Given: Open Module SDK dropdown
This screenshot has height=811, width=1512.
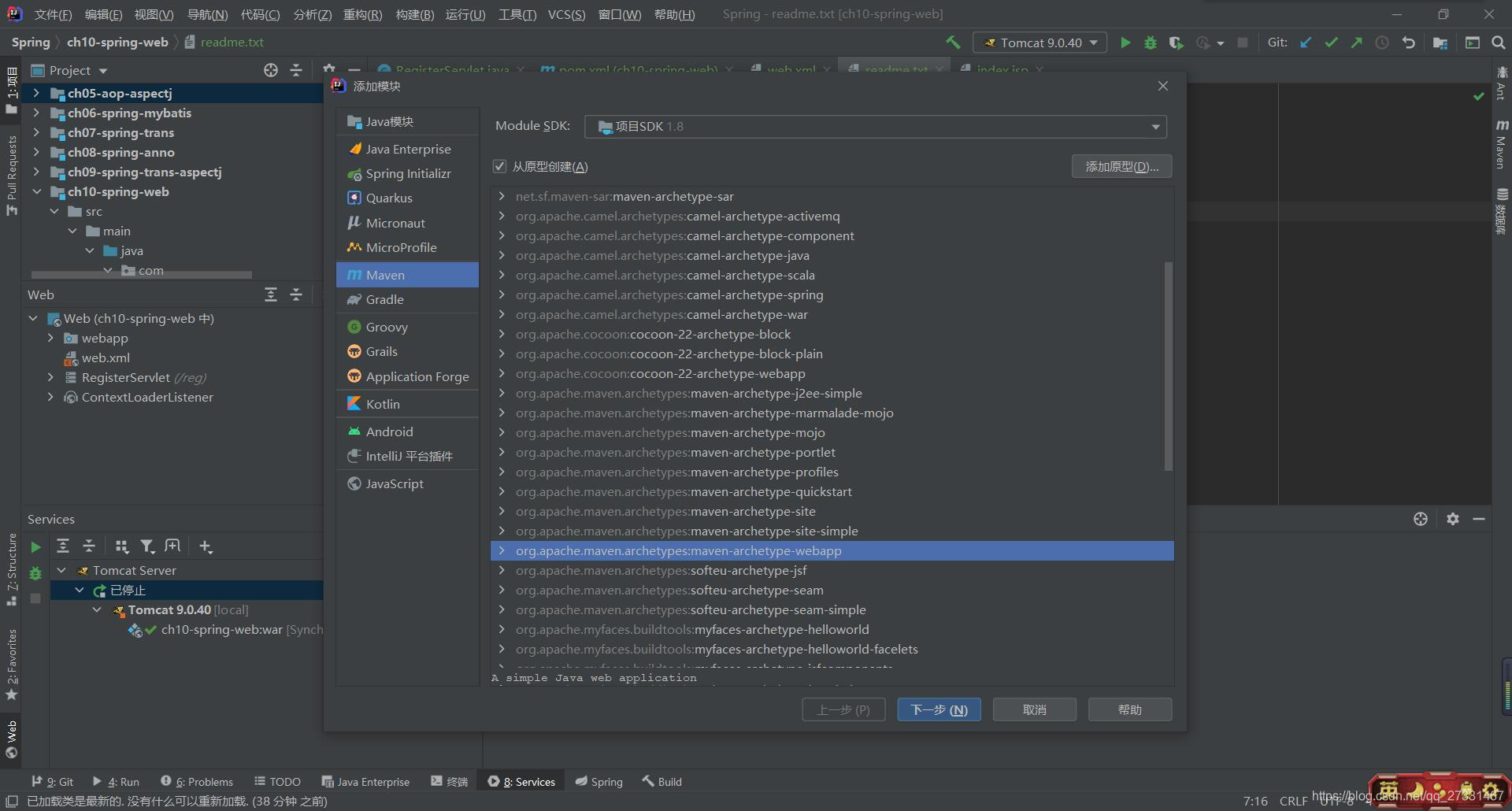Looking at the screenshot, I should pyautogui.click(x=875, y=127).
